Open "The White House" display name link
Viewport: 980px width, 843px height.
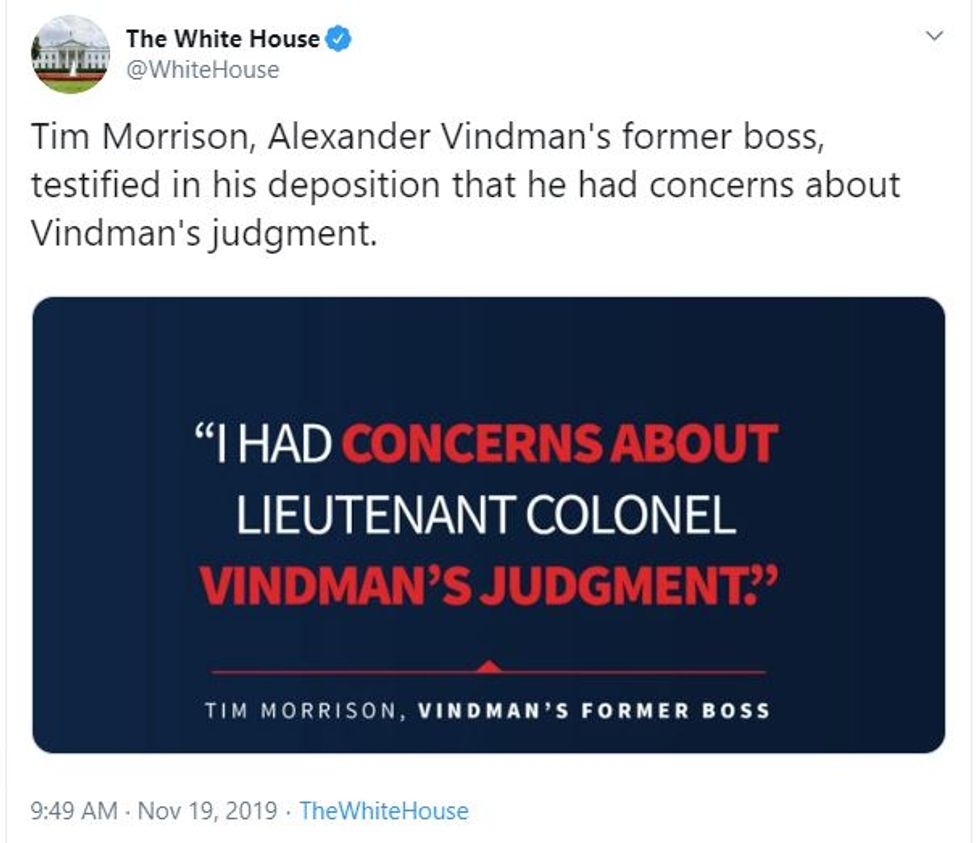point(222,40)
